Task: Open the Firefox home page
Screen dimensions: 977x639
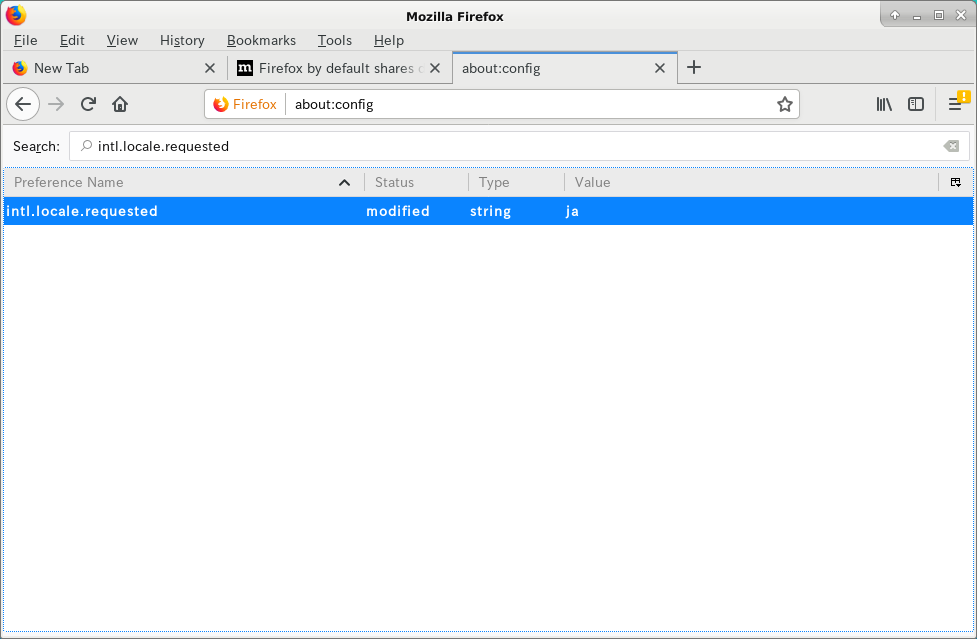Action: click(120, 104)
